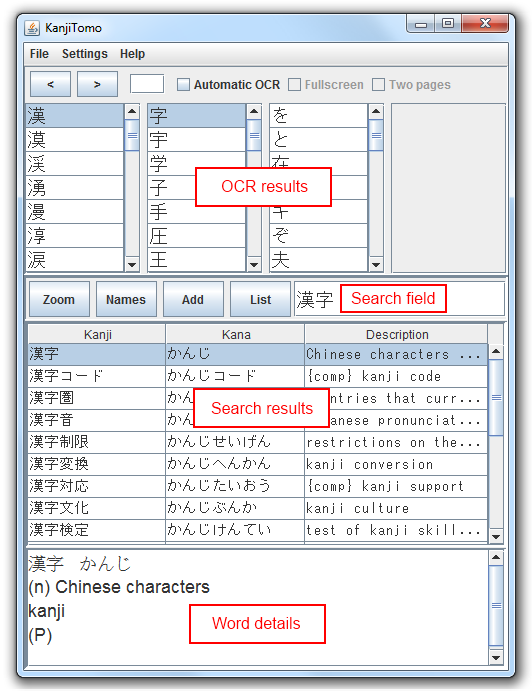
Task: Click the search results scrollbar thumb
Action: click(496, 398)
